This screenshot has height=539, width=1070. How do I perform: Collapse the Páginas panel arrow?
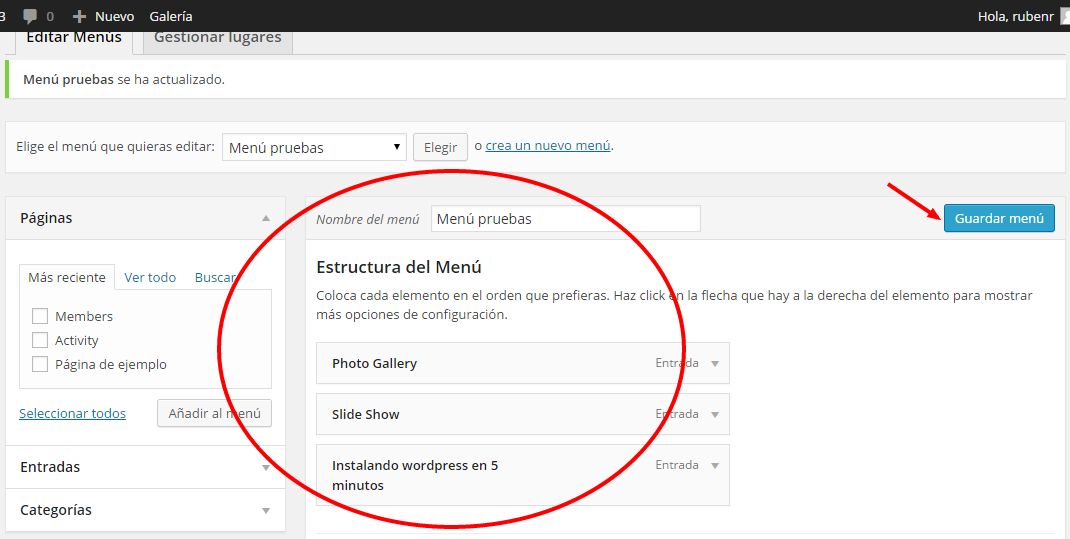(x=265, y=218)
